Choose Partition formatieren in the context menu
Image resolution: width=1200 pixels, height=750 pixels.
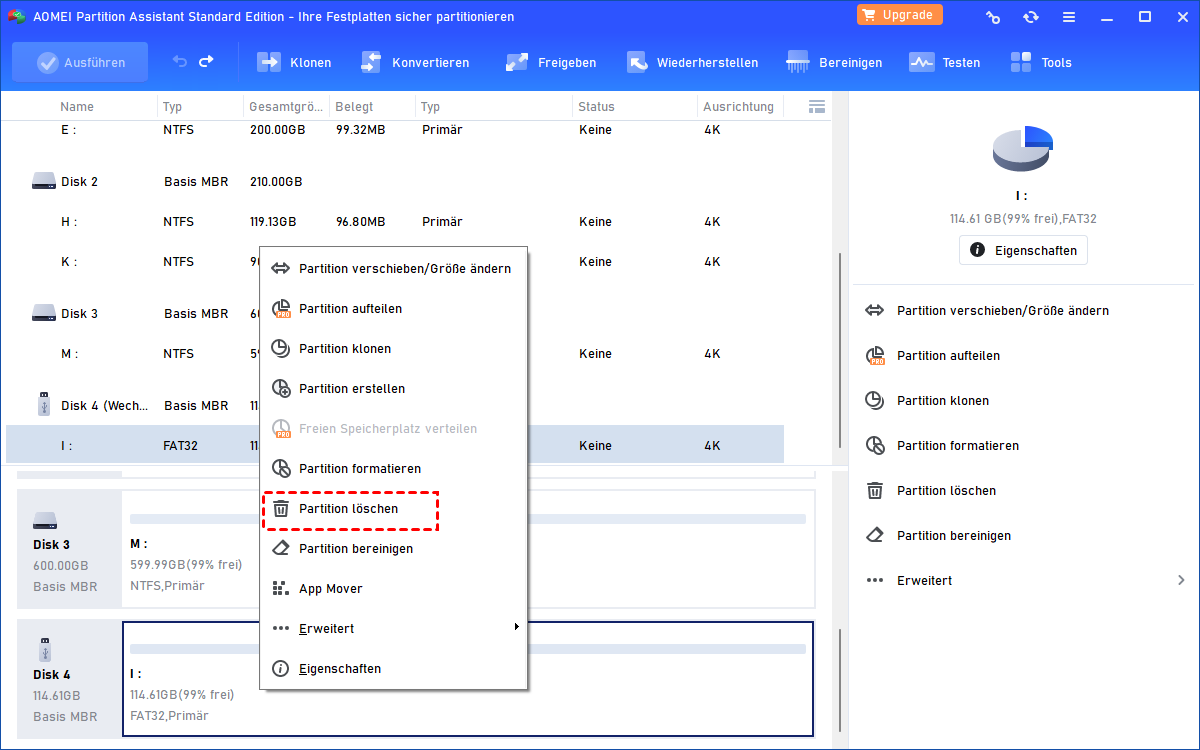click(393, 469)
